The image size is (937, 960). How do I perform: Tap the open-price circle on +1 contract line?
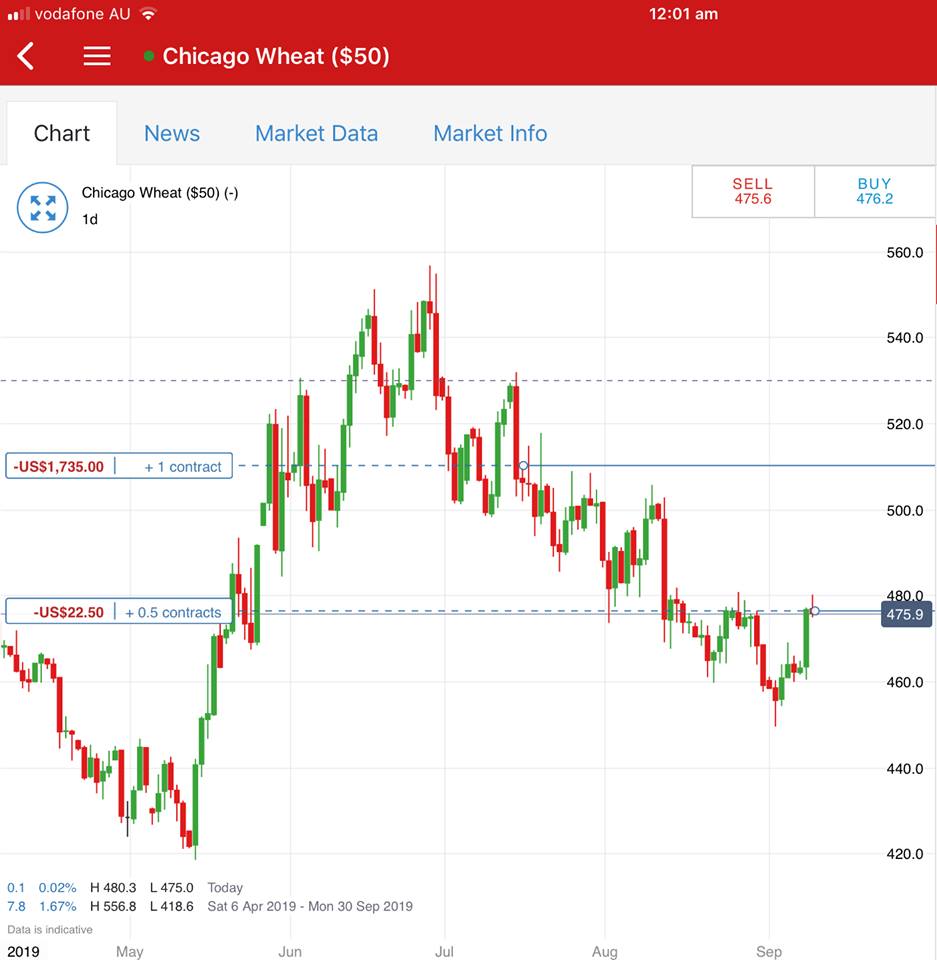coord(523,466)
